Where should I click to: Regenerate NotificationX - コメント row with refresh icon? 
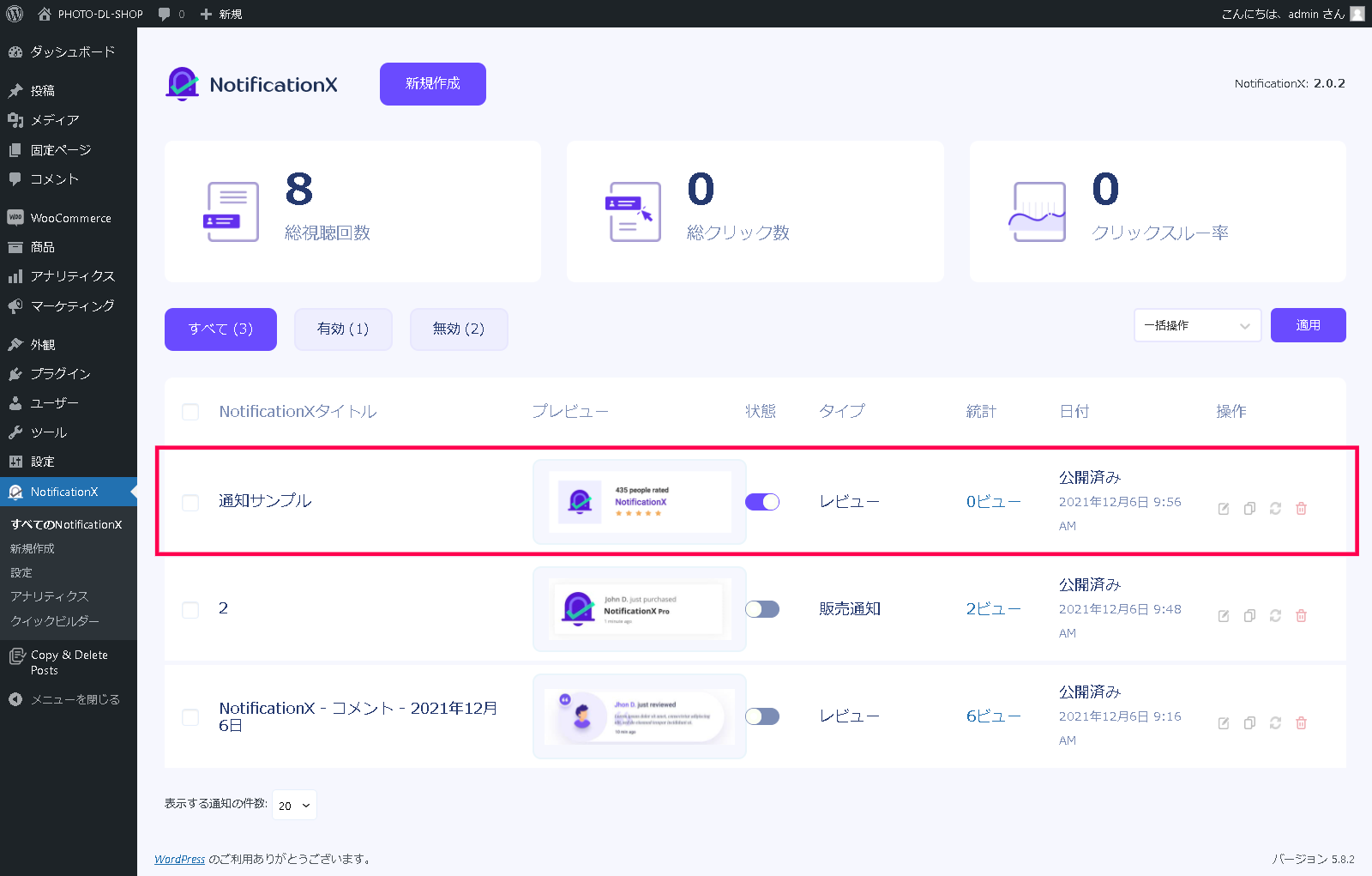point(1275,723)
